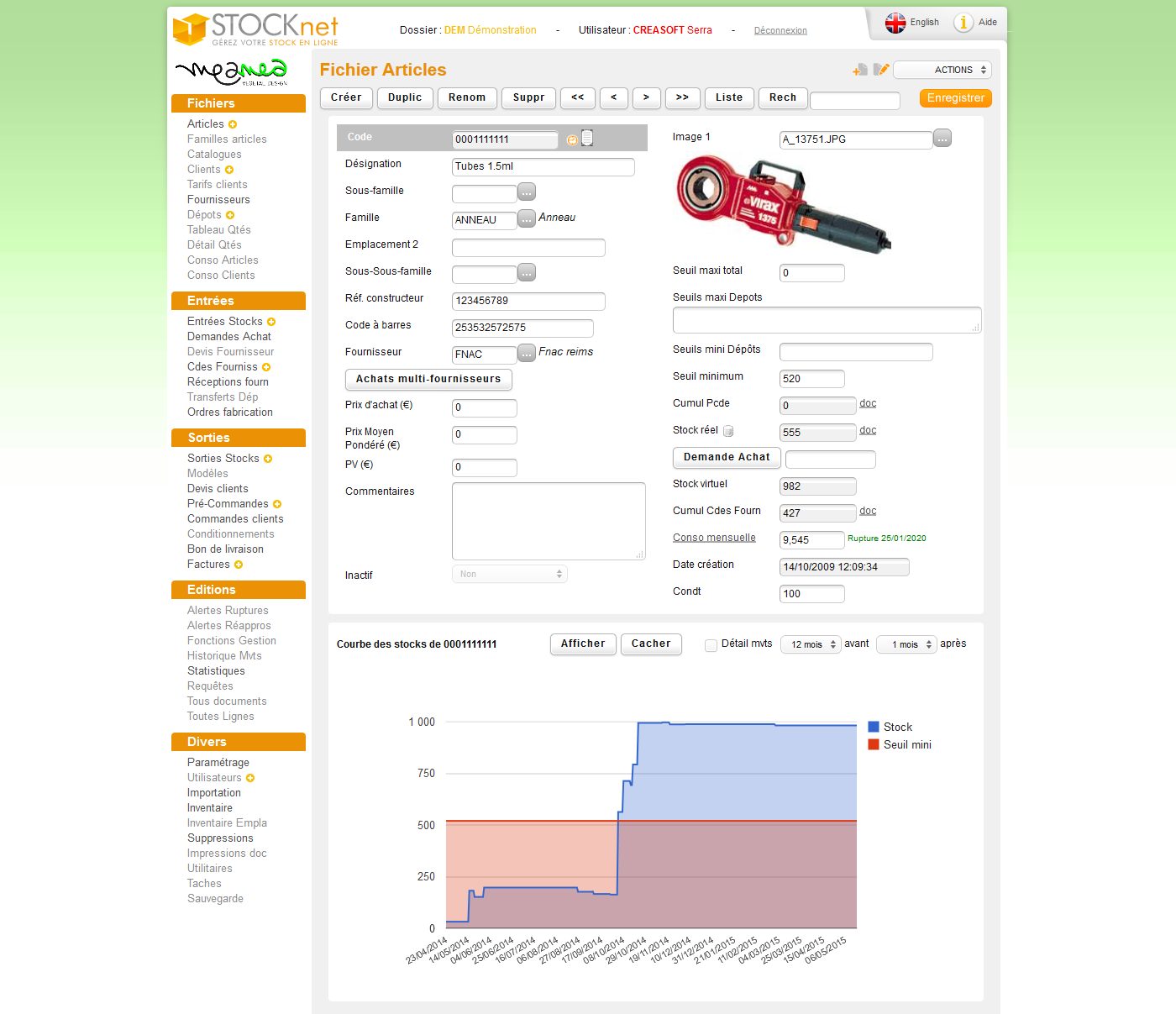Click the database icon beside Stock réel
Image resolution: width=1176 pixels, height=1014 pixels.
click(x=728, y=431)
